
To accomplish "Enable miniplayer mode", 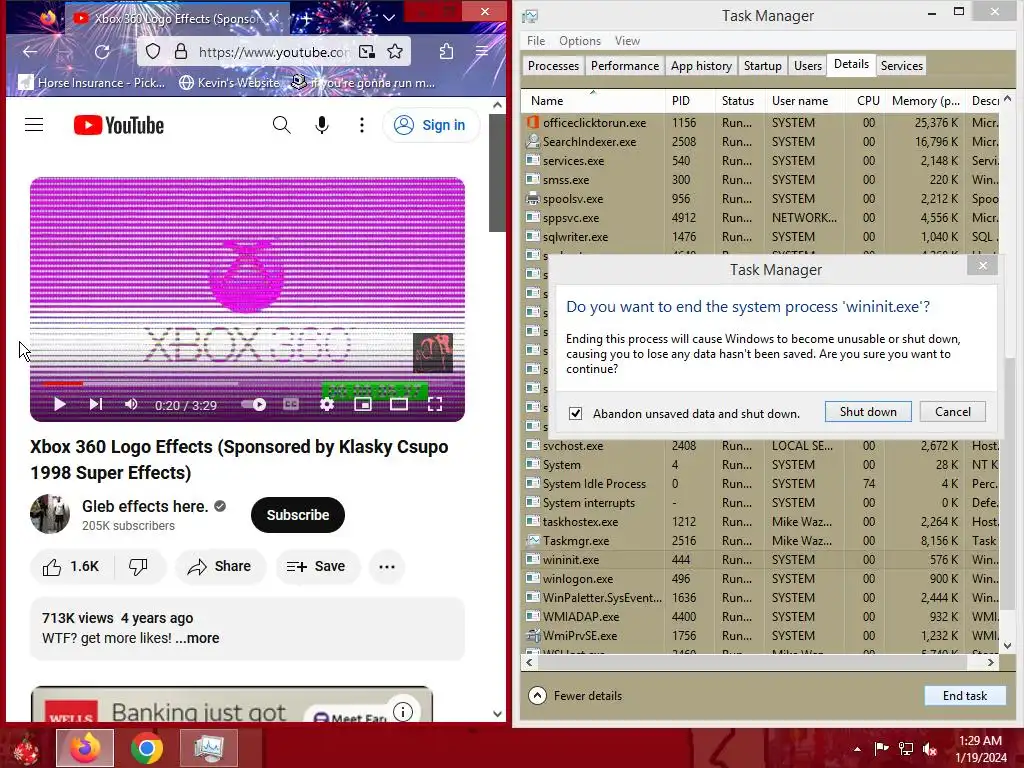I will (x=362, y=404).
